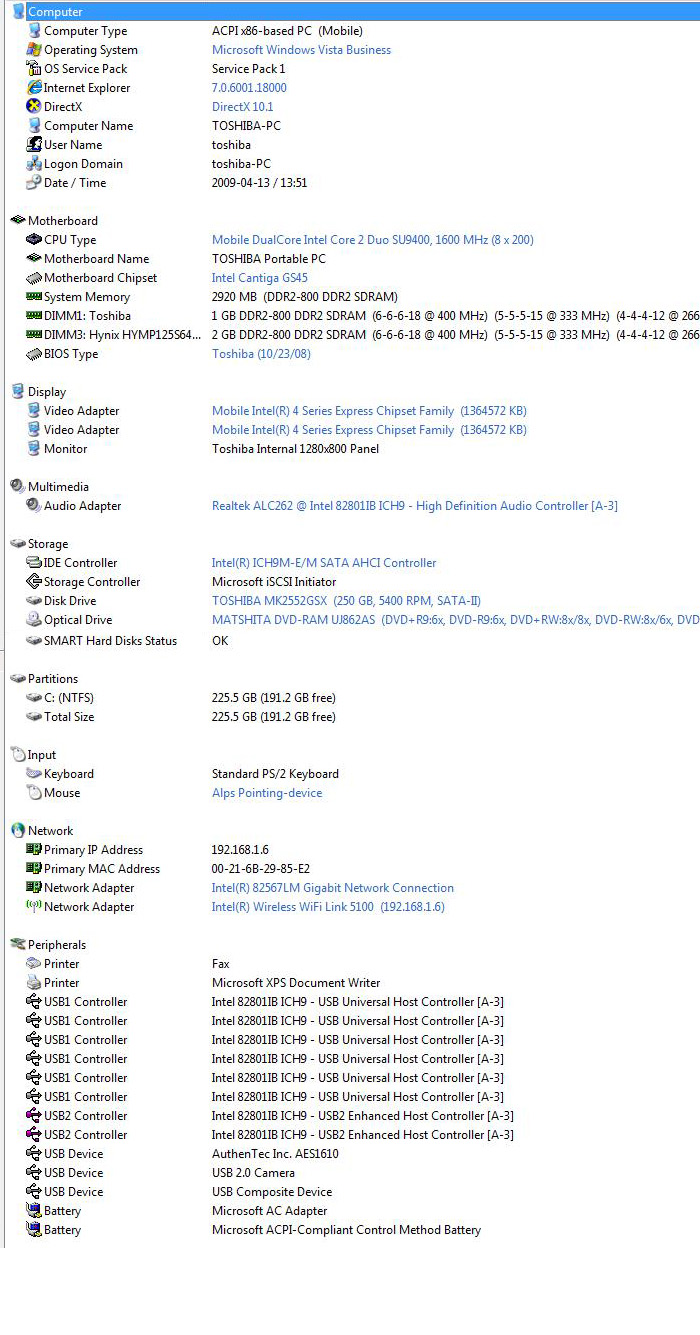The image size is (700, 1335).
Task: Select the OS Service Pack row label
Action: tap(86, 69)
